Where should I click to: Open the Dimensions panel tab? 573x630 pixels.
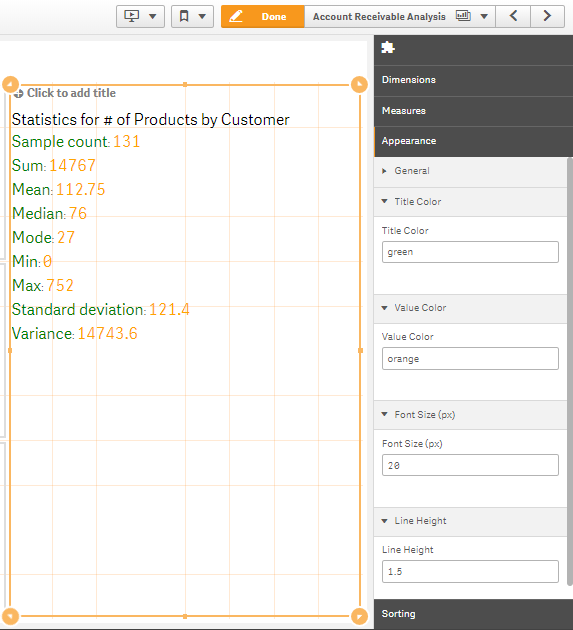[473, 80]
